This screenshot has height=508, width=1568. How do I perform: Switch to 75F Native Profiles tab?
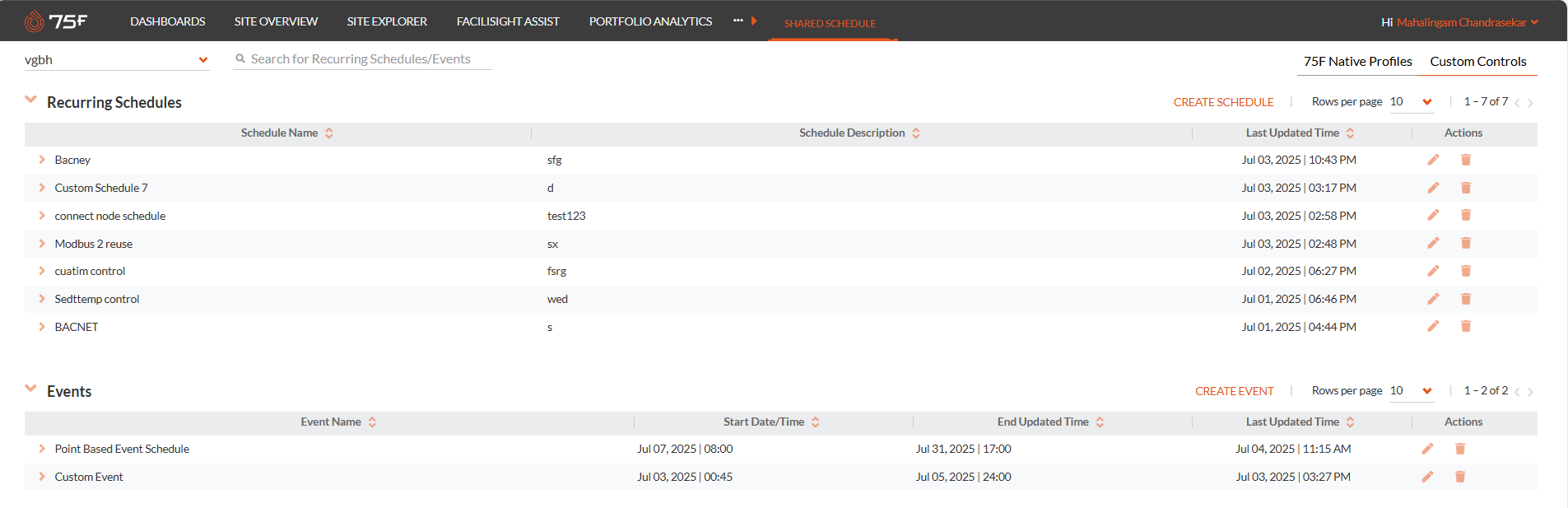pyautogui.click(x=1357, y=61)
